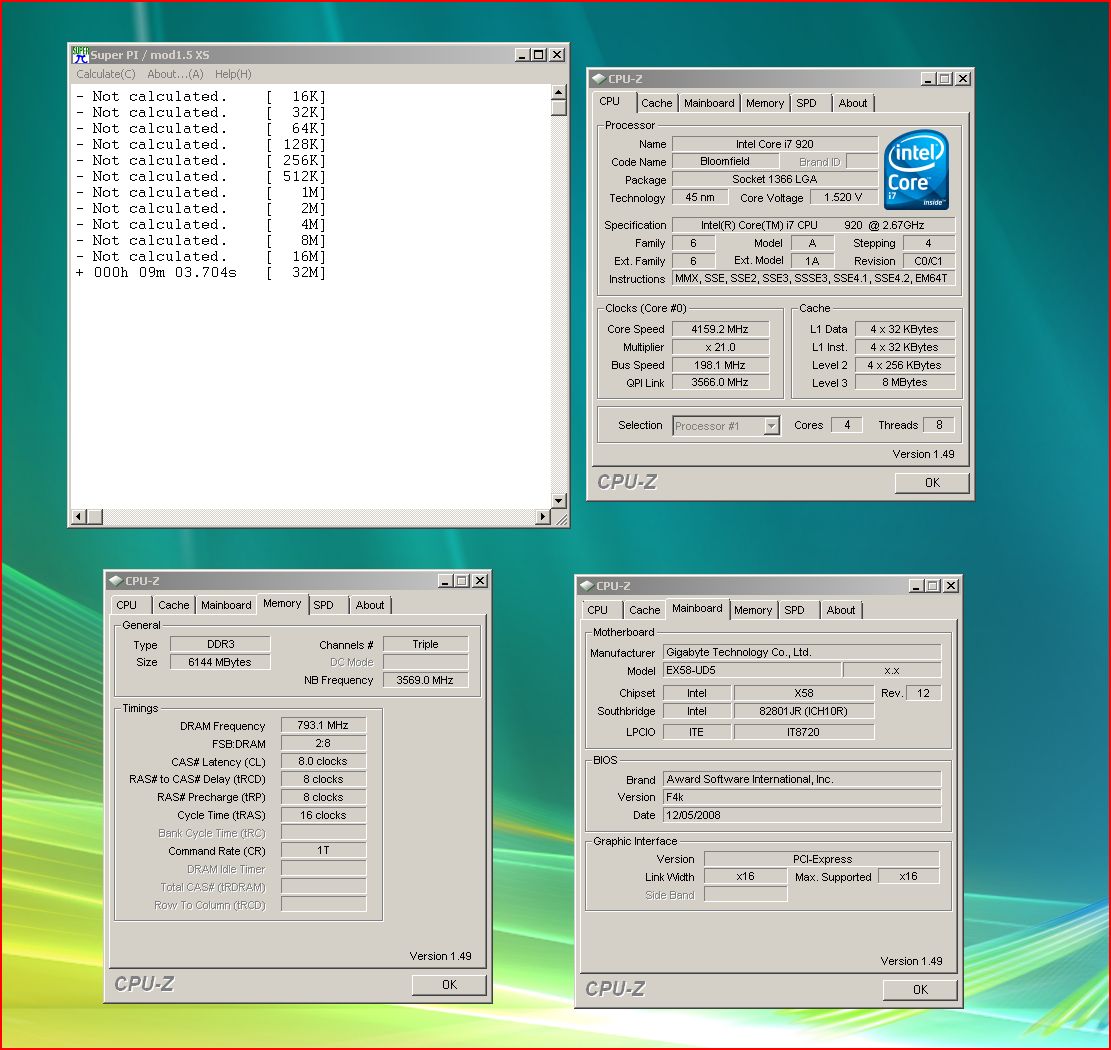Open the Help(H) menu in Super PI
The image size is (1111, 1050).
pos(233,74)
